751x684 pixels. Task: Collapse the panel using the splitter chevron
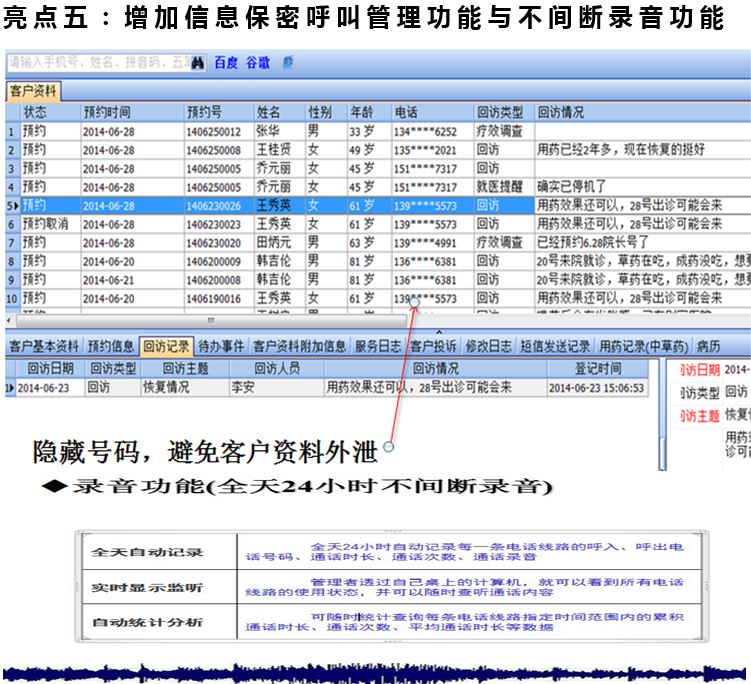(x=437, y=332)
